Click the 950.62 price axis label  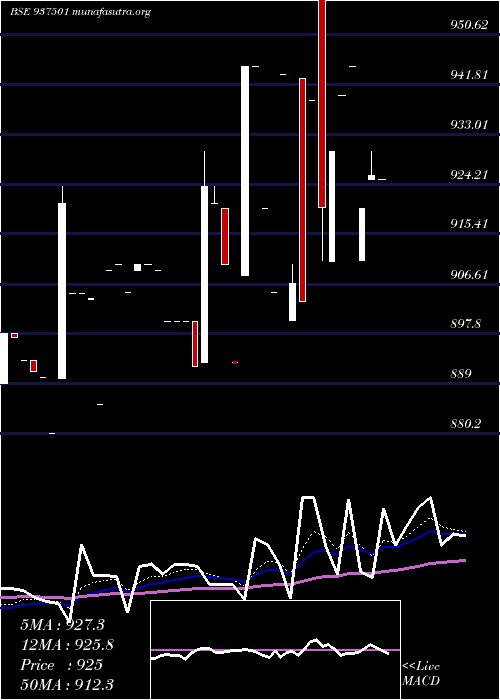tap(469, 25)
